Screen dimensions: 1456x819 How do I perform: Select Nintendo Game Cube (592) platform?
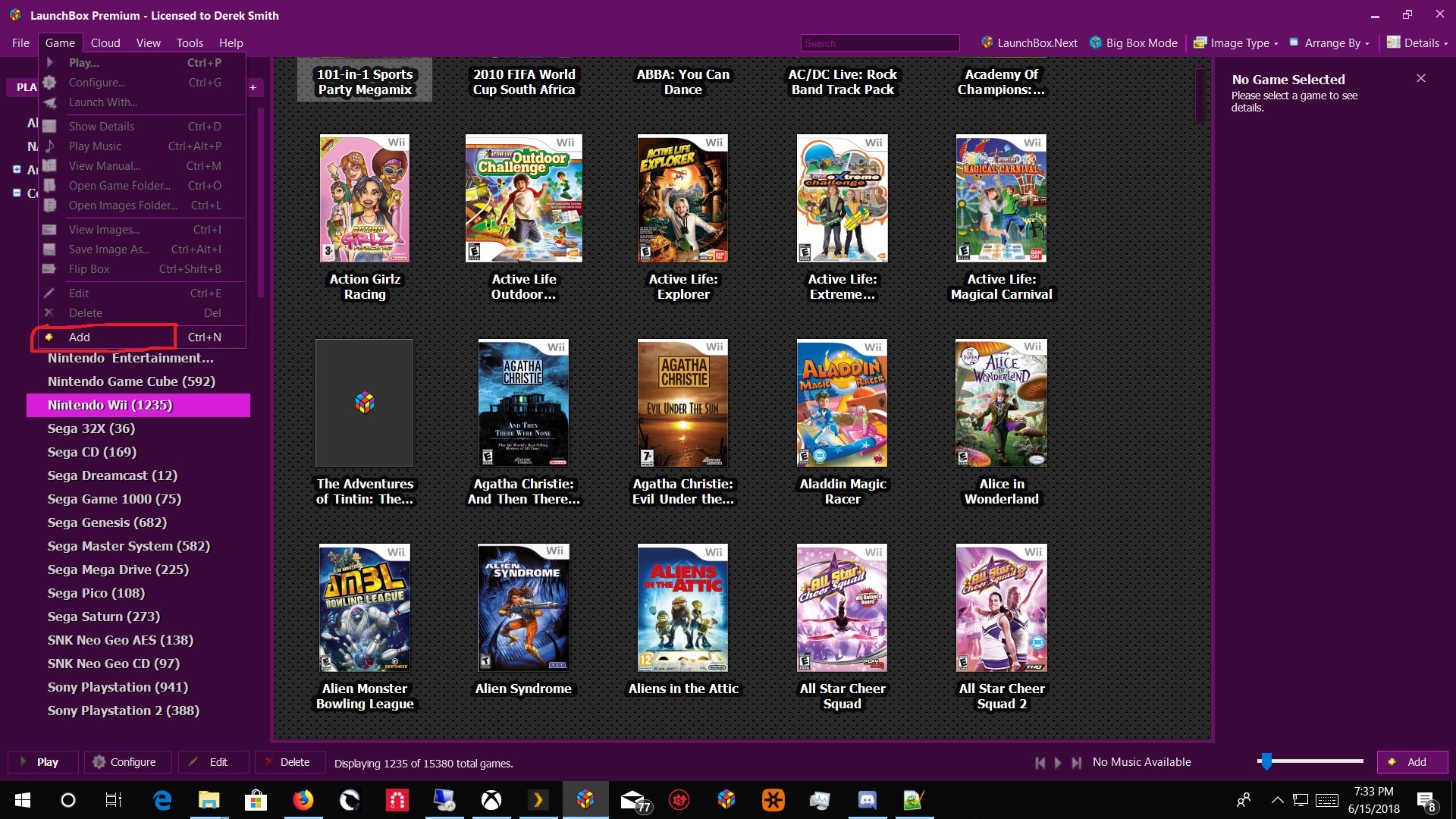coord(131,381)
